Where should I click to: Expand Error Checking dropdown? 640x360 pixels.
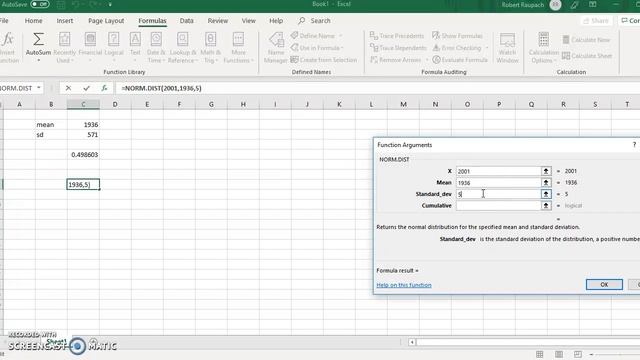tap(487, 48)
